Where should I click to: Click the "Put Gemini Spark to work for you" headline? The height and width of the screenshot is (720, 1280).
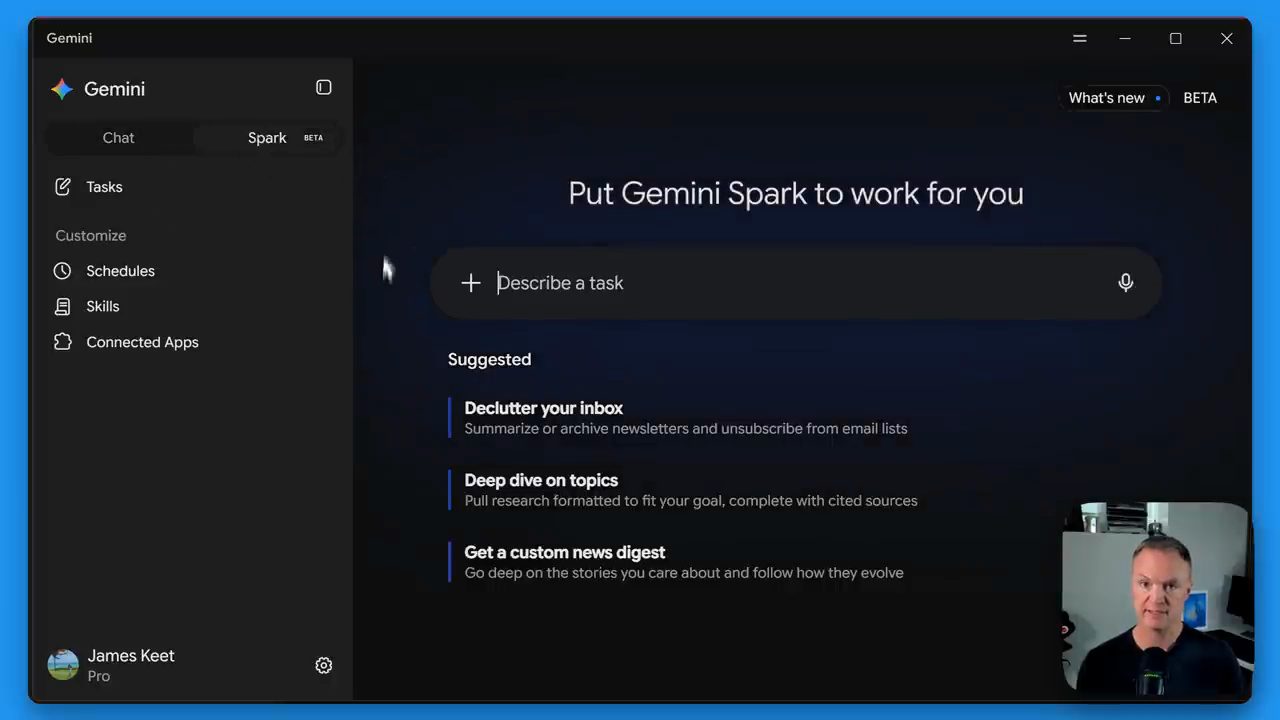(796, 193)
